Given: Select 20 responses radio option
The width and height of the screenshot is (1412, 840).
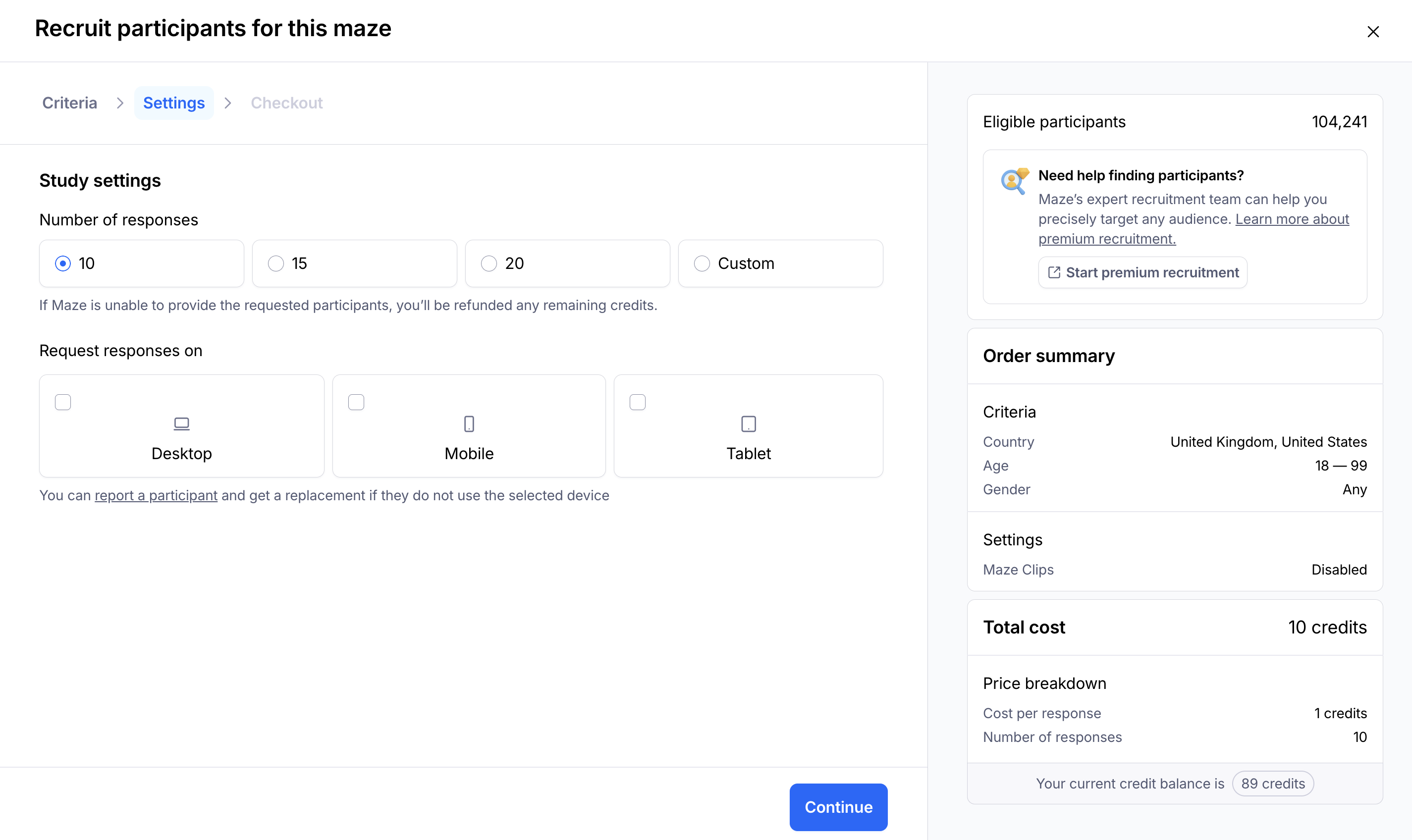Looking at the screenshot, I should 489,263.
